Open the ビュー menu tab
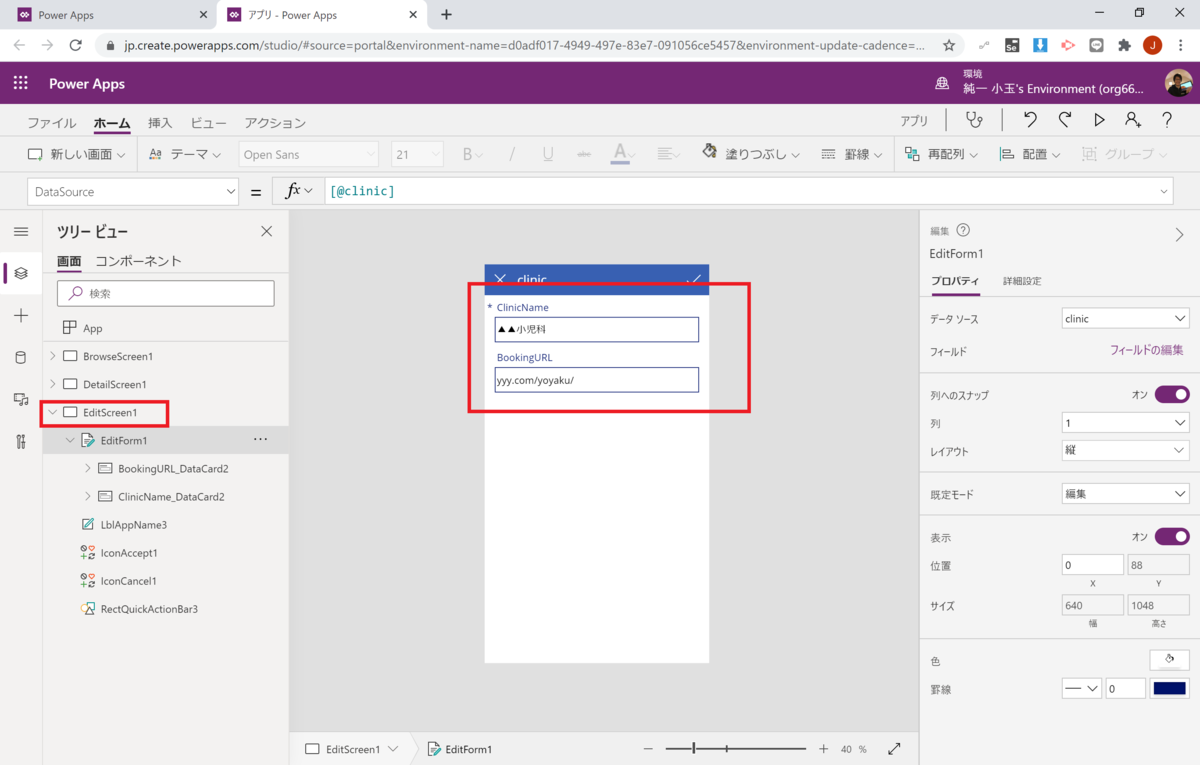The width and height of the screenshot is (1200, 765). point(208,123)
